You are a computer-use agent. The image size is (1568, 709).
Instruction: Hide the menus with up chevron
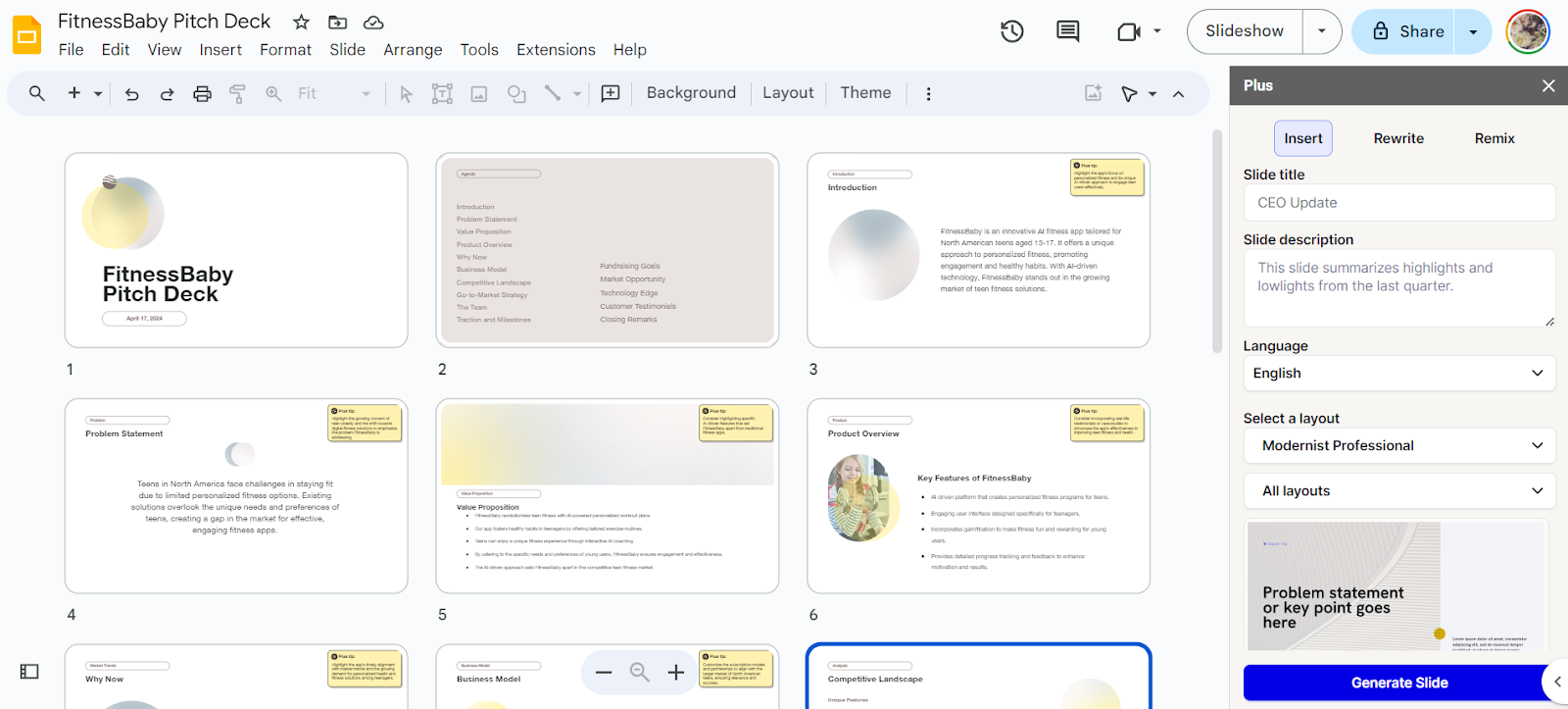click(x=1178, y=94)
